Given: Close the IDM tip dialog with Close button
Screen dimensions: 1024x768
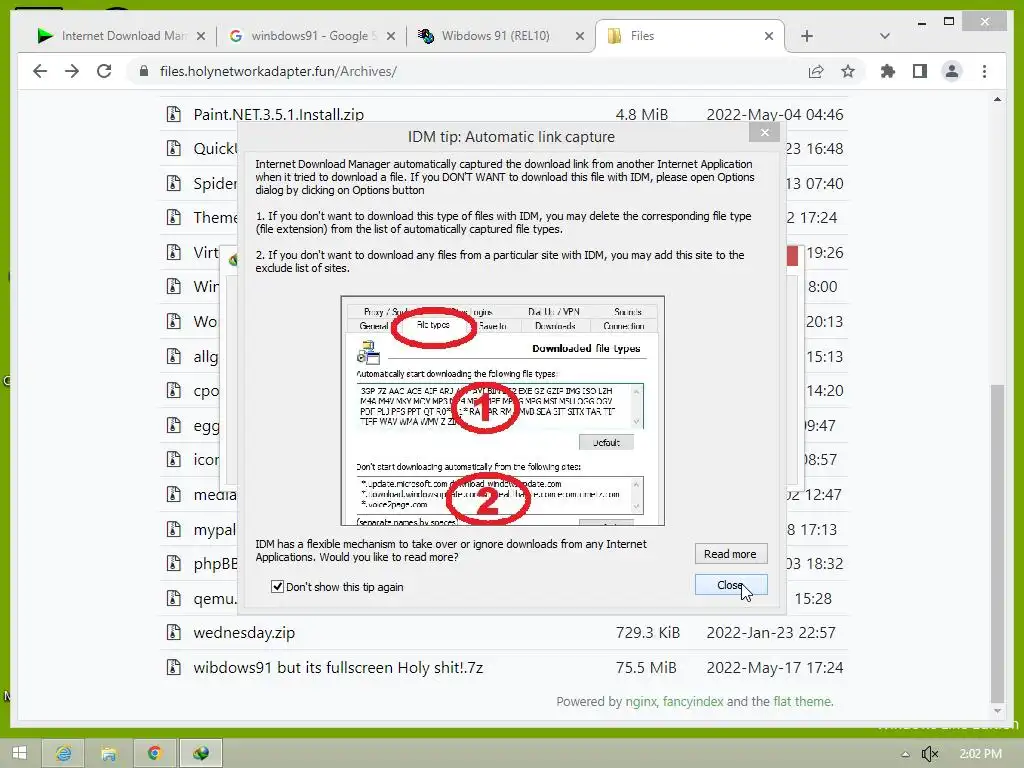Looking at the screenshot, I should click(x=730, y=584).
